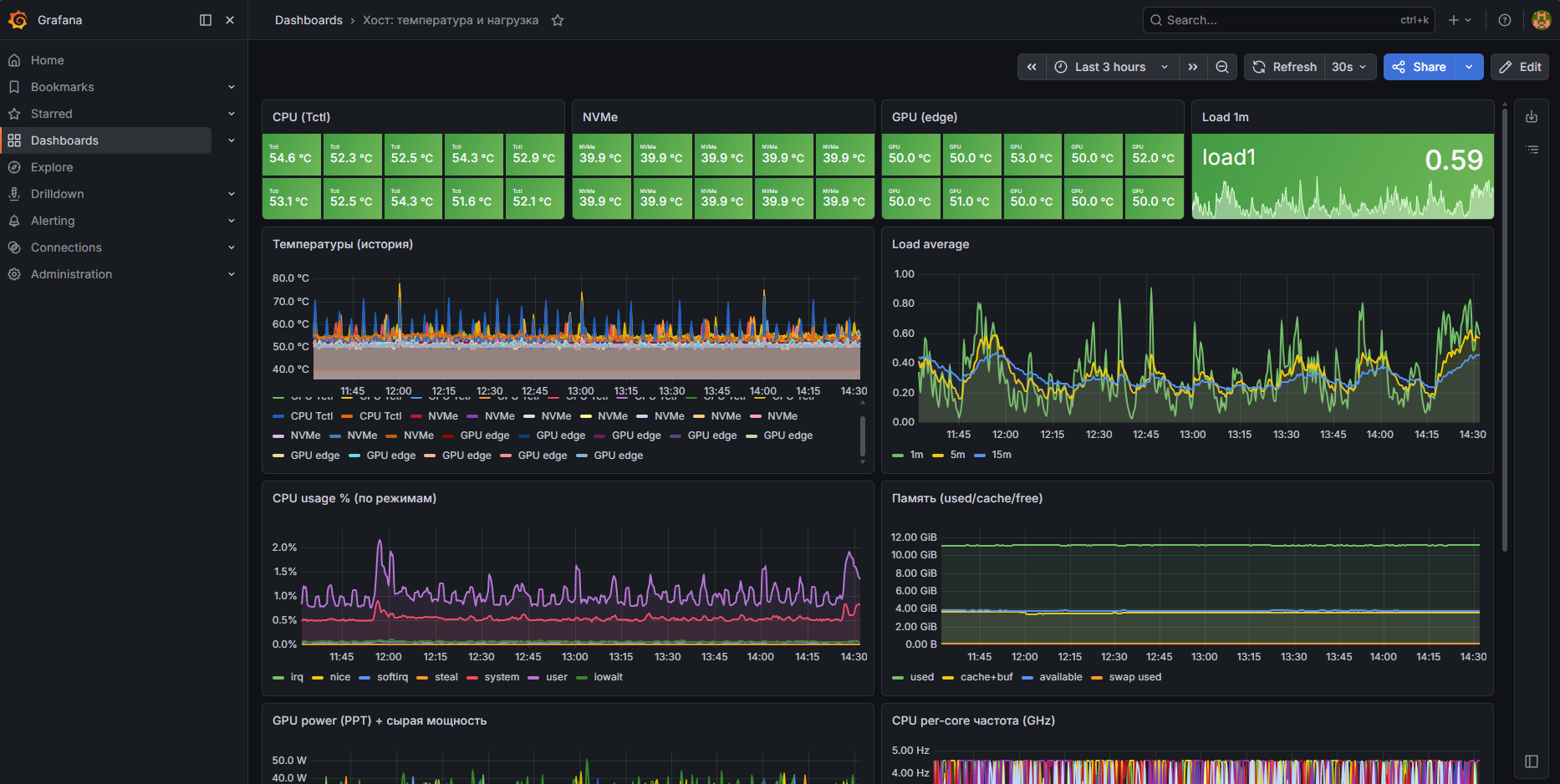Toggle the iowait series in CPU usage legend
1560x784 pixels.
[608, 677]
